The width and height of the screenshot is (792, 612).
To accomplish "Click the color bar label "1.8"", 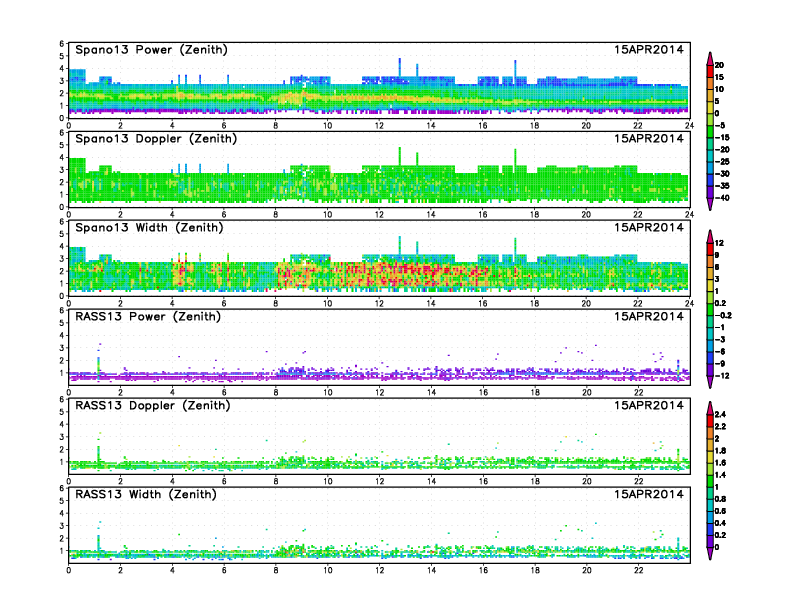I will pos(721,451).
